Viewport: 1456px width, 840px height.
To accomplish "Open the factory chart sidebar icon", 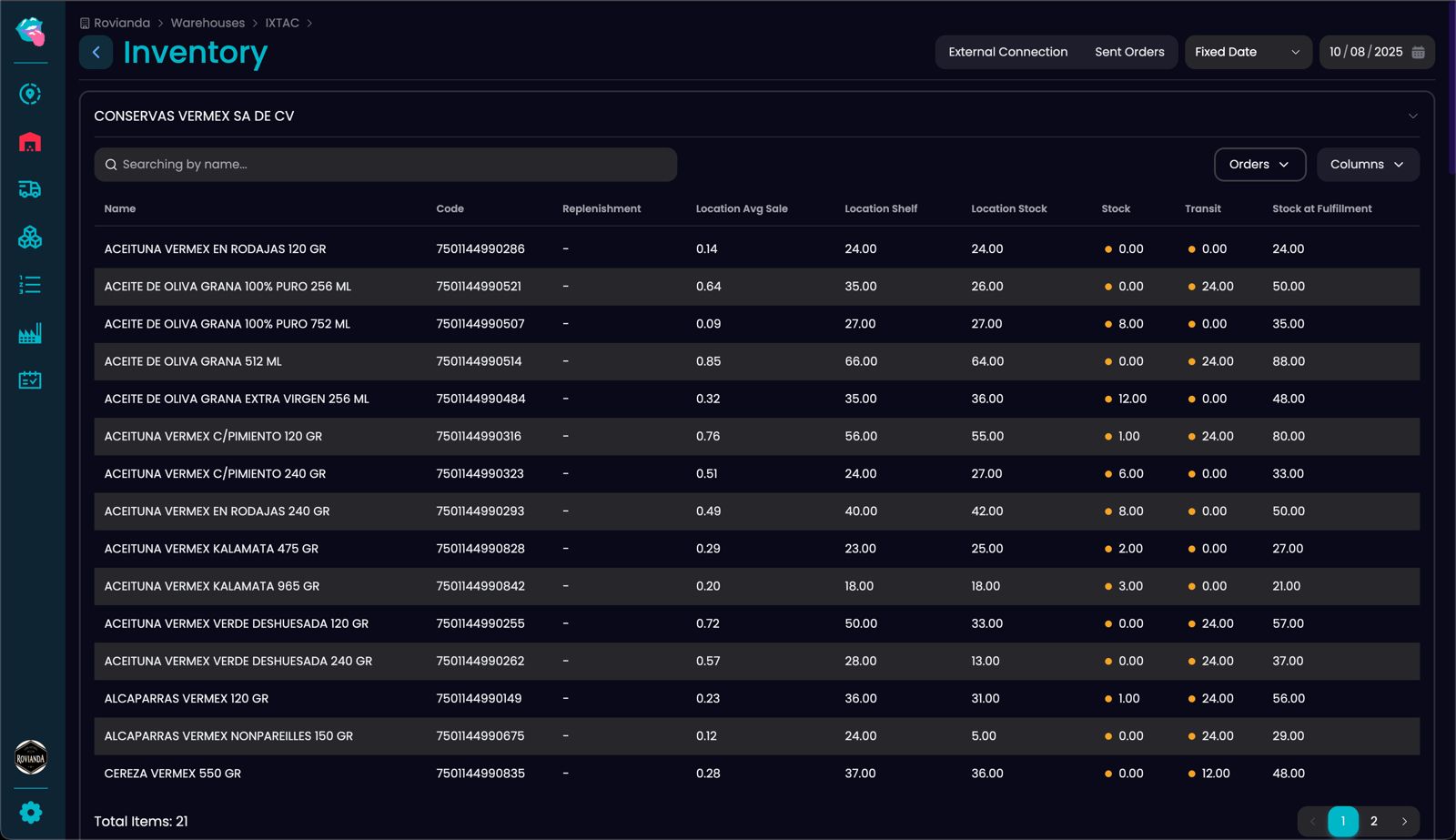I will [30, 333].
